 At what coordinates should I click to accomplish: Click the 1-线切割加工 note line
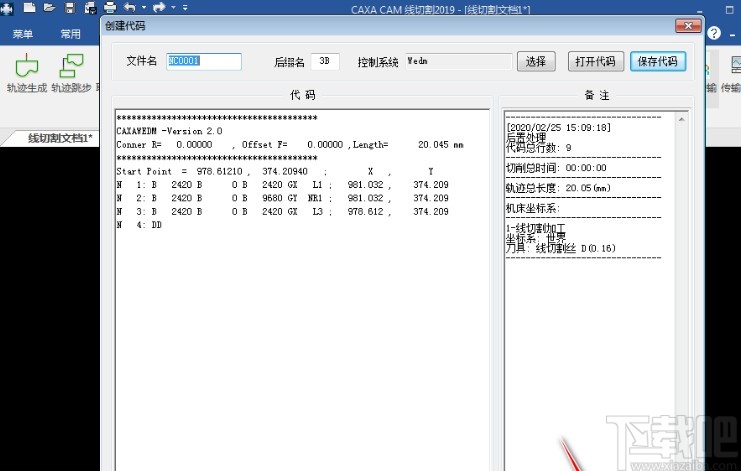click(x=535, y=228)
